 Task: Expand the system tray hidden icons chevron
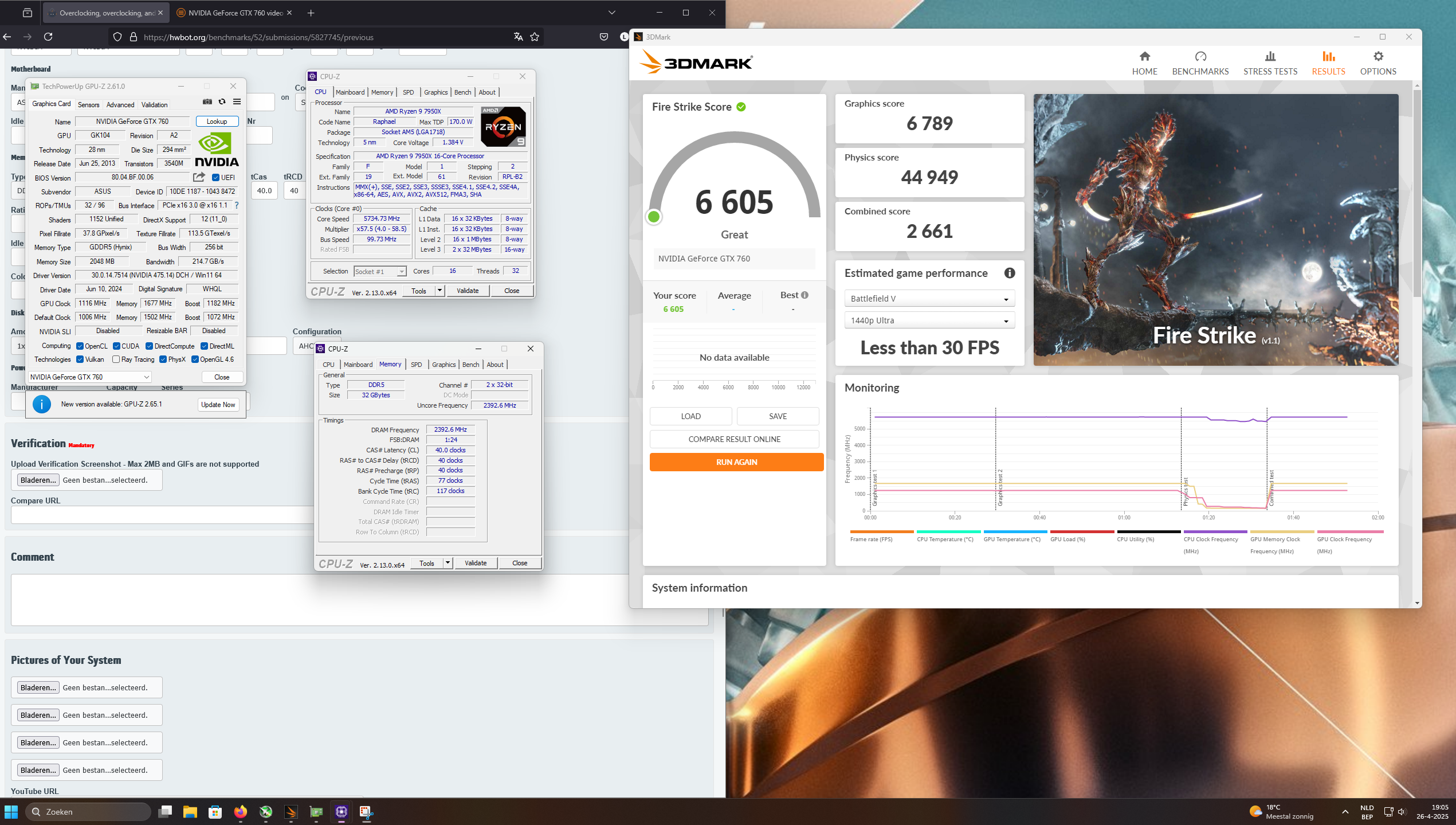point(1345,812)
